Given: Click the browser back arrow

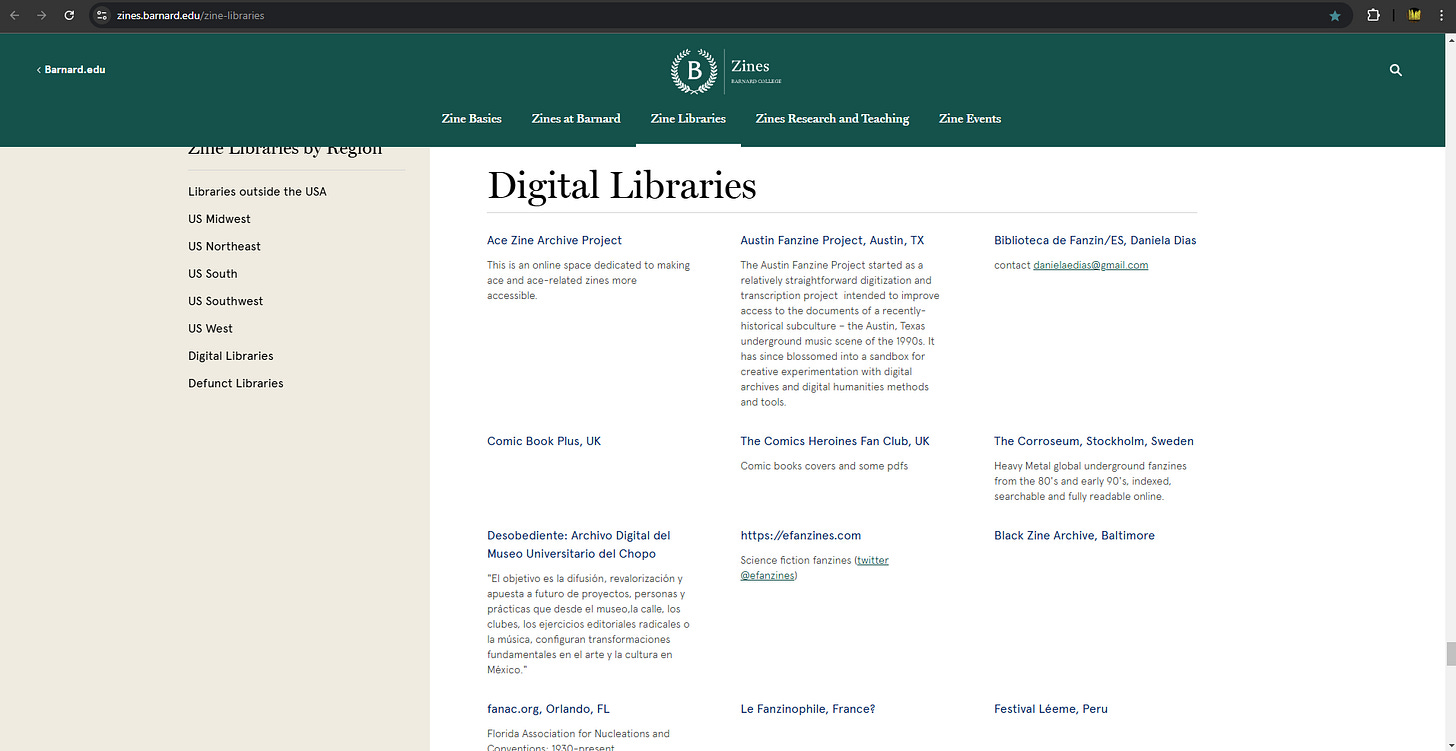Looking at the screenshot, I should (14, 15).
